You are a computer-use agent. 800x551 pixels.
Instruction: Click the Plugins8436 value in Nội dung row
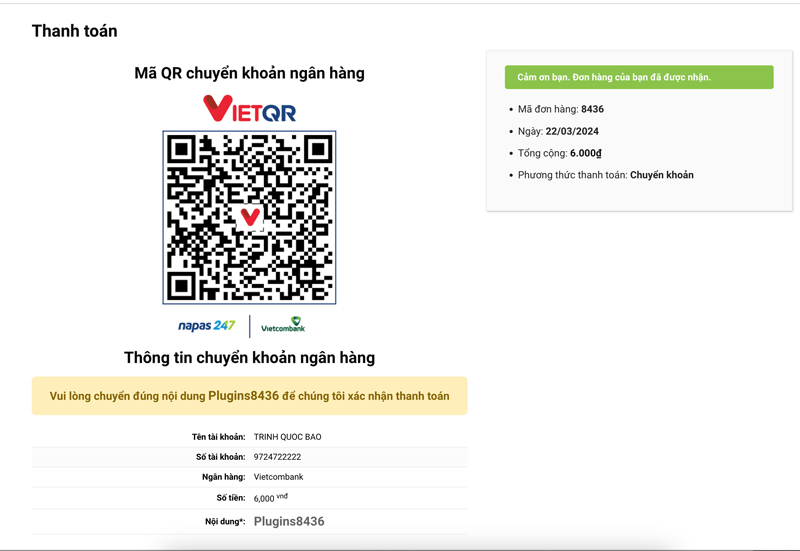[x=289, y=521]
